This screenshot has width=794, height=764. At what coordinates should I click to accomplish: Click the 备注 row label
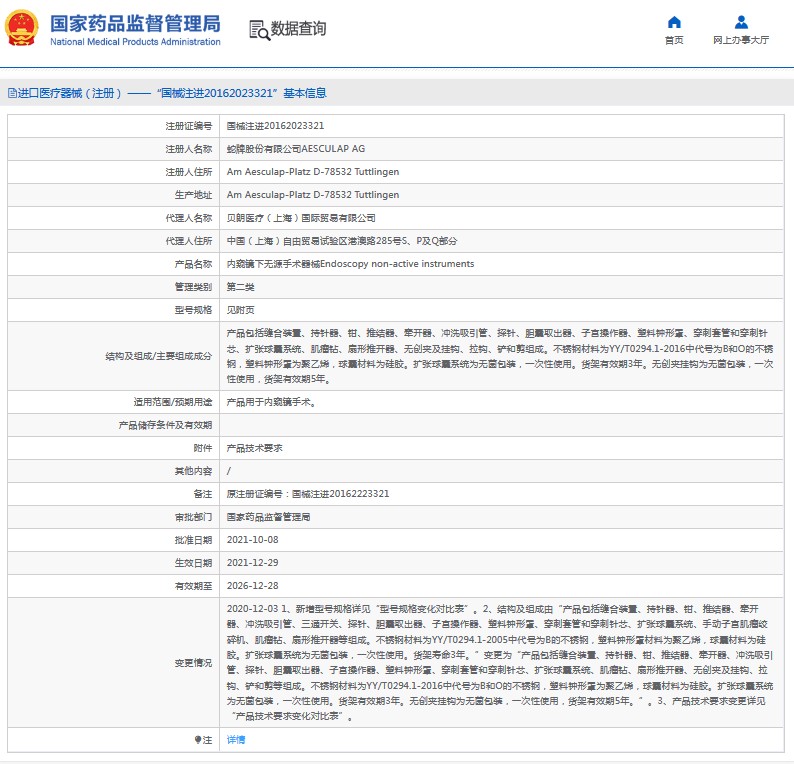pyautogui.click(x=203, y=494)
